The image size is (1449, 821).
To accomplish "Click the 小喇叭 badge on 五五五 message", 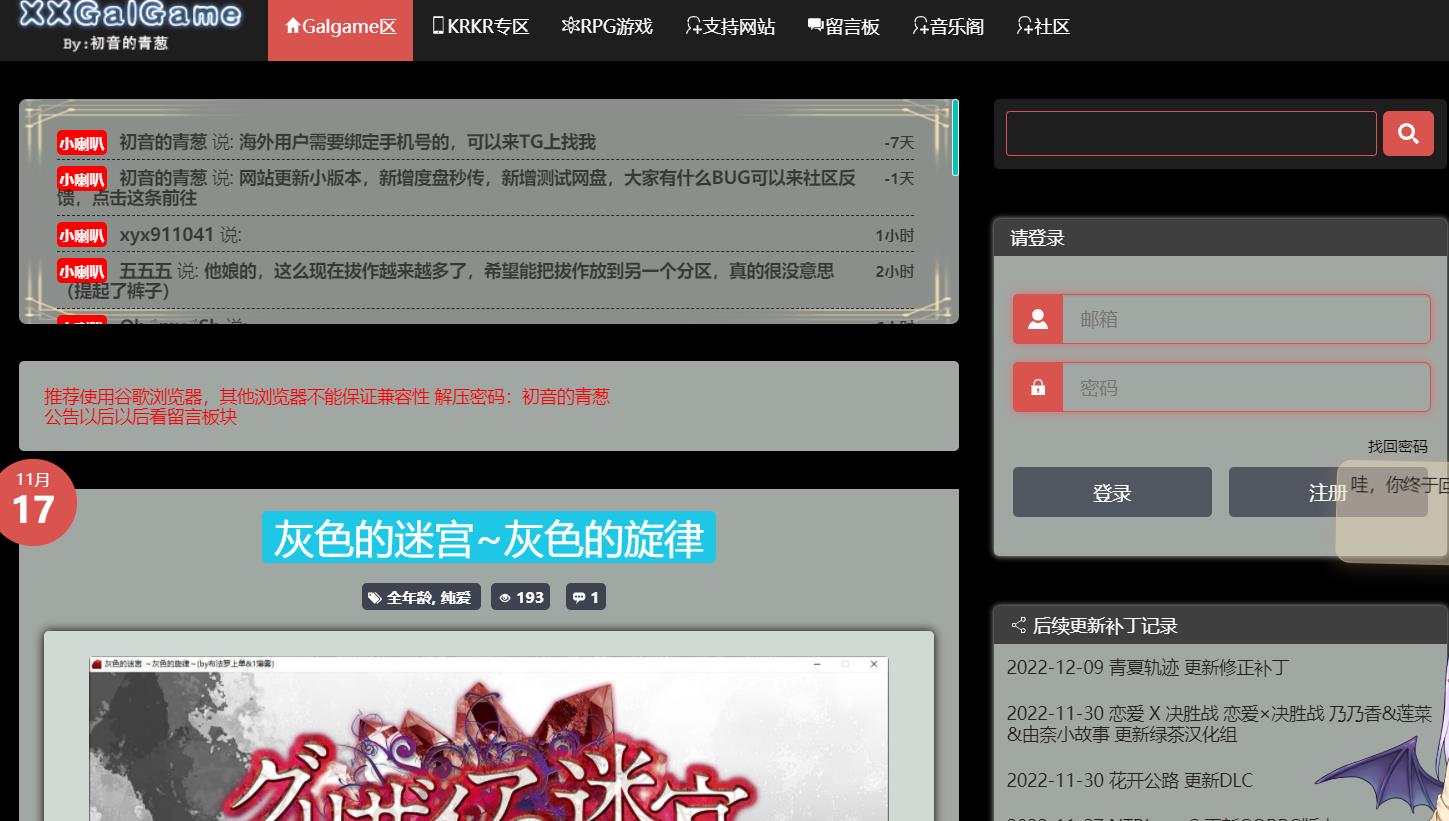I will point(82,271).
